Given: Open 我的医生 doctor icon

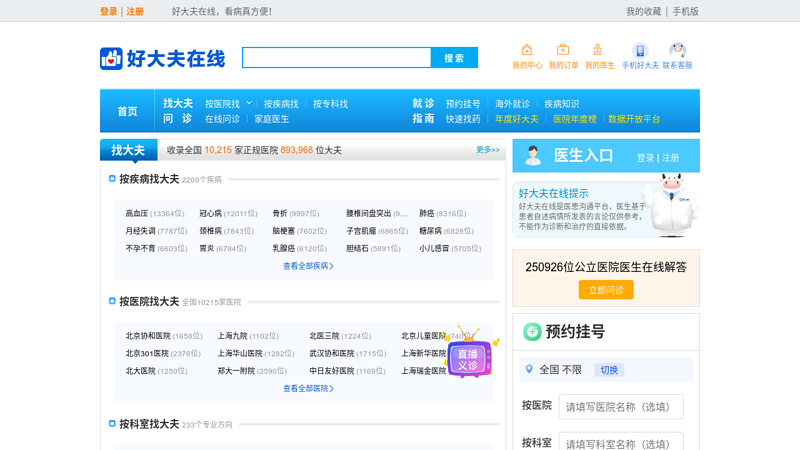Looking at the screenshot, I should [x=597, y=50].
